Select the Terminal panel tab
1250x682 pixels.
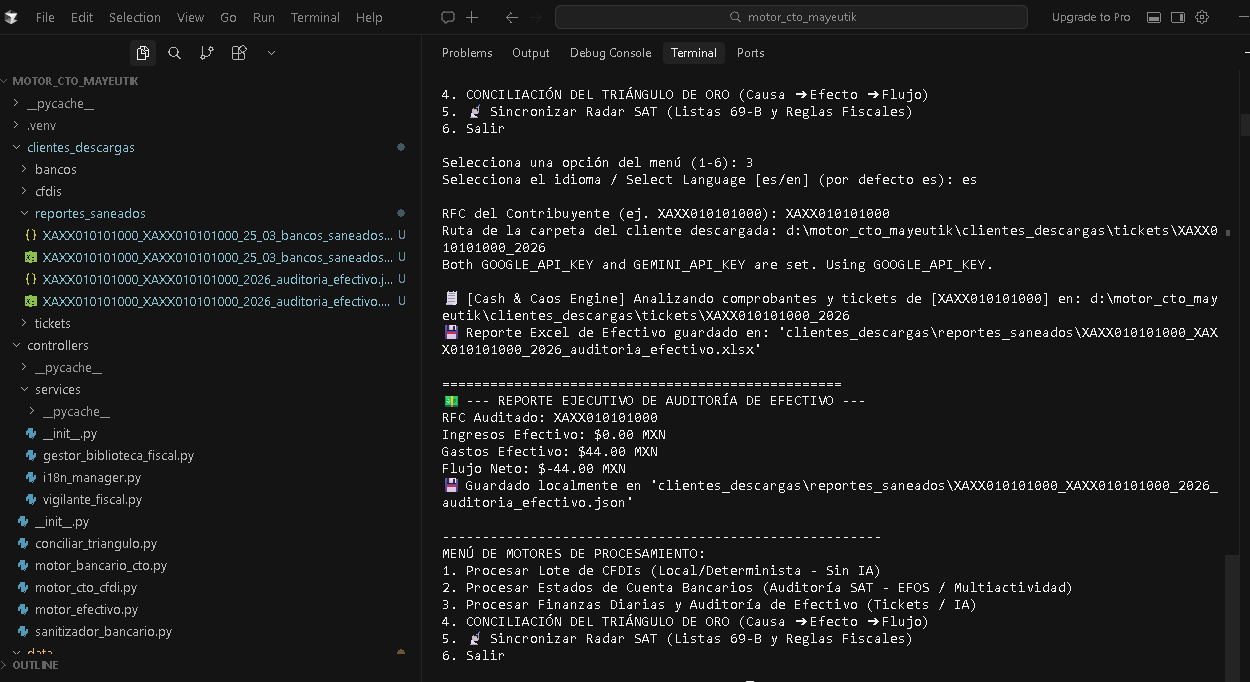pyautogui.click(x=694, y=53)
